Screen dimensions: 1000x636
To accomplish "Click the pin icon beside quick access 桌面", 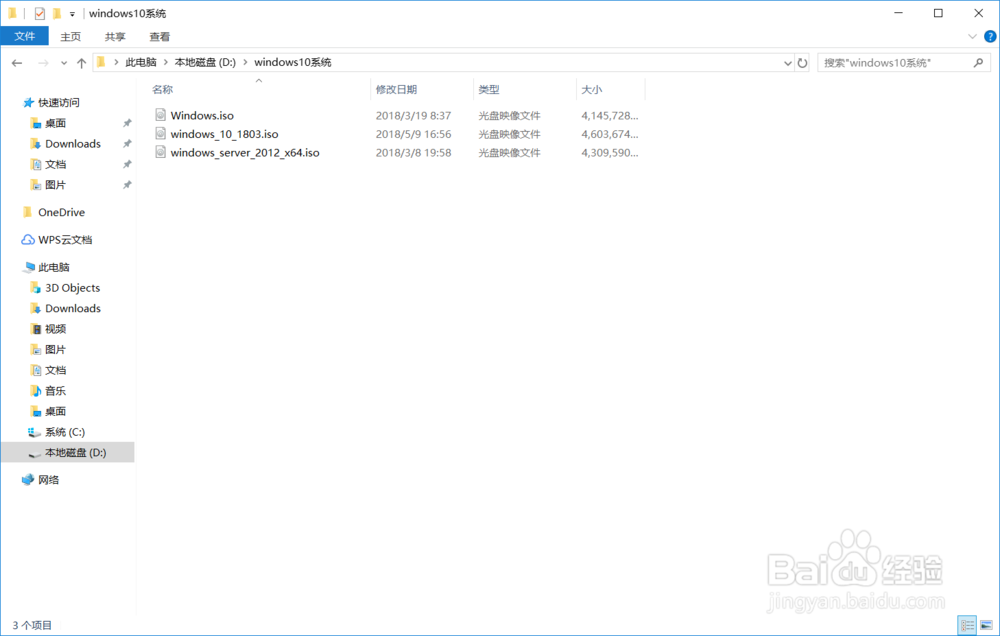I will (x=127, y=123).
